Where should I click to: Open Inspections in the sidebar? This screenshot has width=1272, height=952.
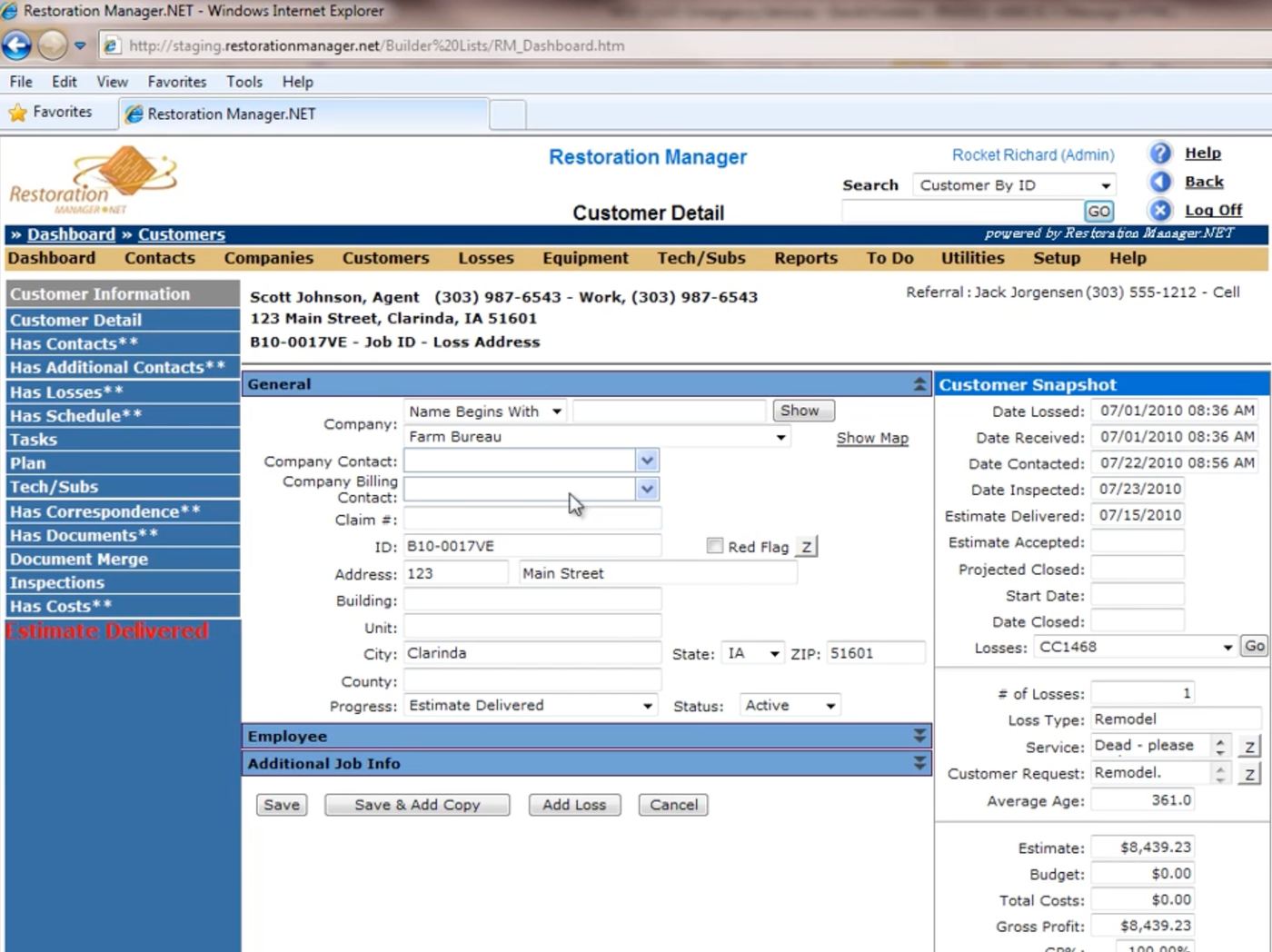122,582
